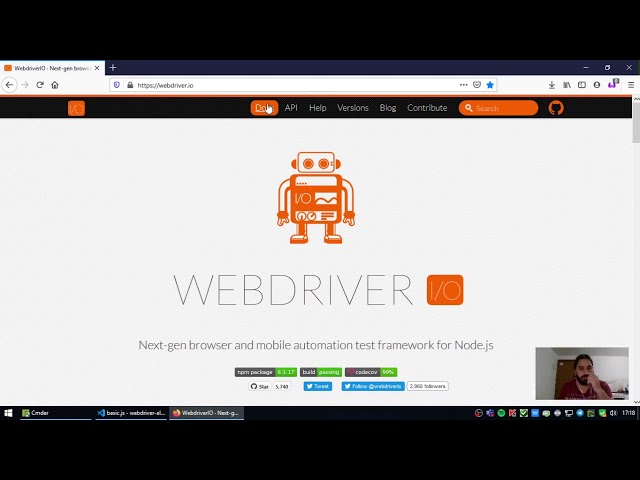Screen dimensions: 640x480
Task: Open the Firefox downloads arrow icon
Action: [552, 85]
